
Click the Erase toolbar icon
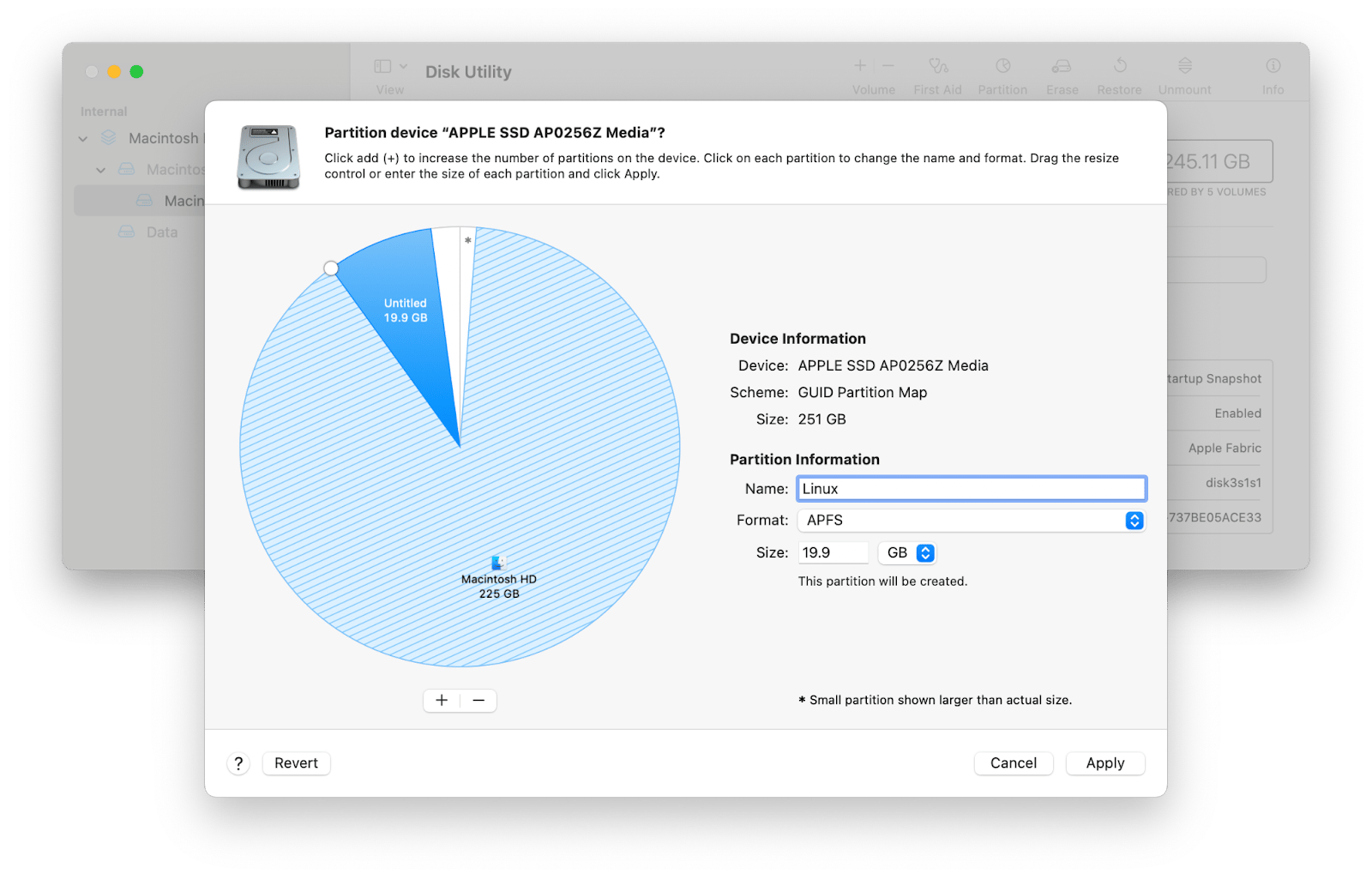click(1062, 66)
